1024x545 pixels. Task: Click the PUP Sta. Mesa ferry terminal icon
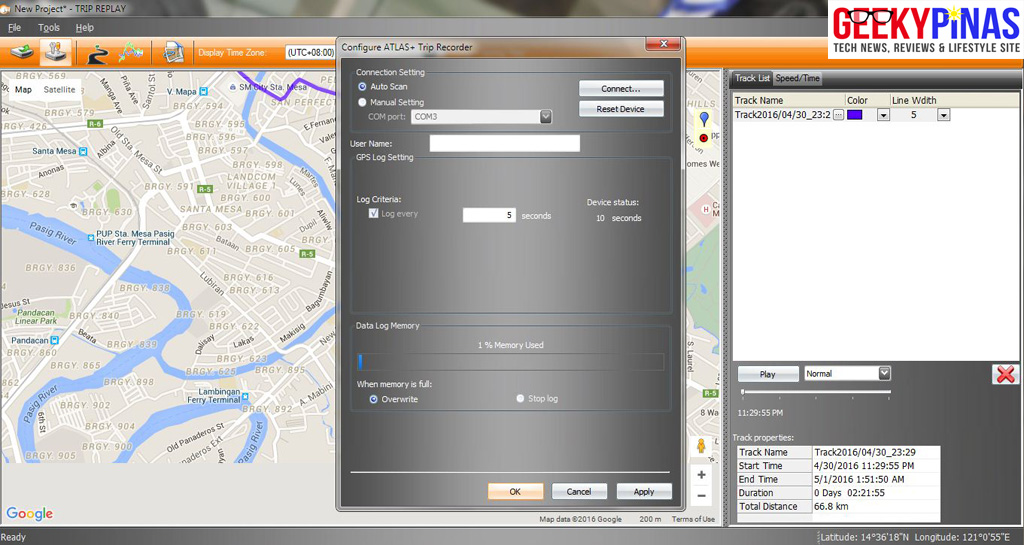point(91,238)
